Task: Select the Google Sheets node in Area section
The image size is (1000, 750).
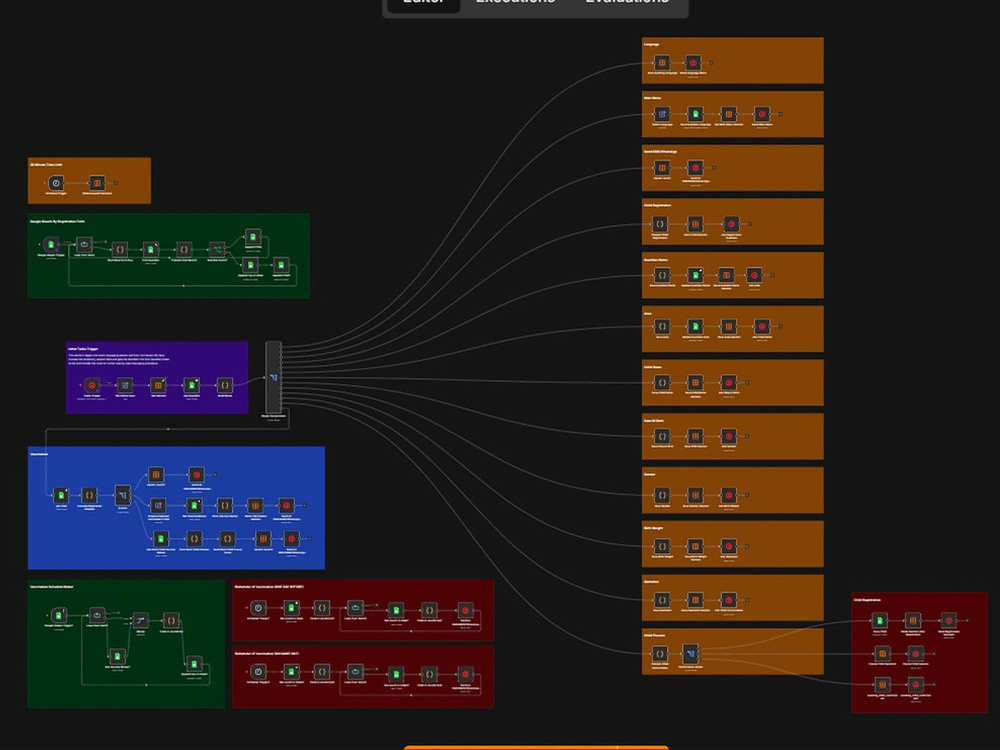Action: (695, 327)
